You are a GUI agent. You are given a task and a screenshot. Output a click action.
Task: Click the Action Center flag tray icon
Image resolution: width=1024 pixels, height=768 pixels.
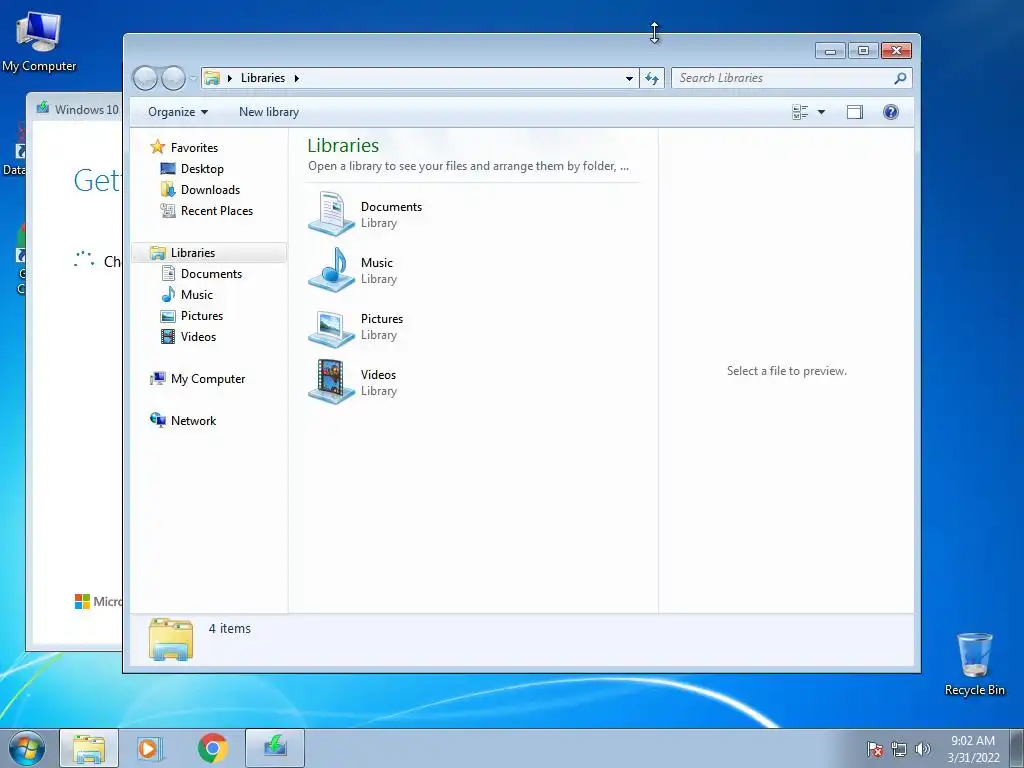coord(874,749)
